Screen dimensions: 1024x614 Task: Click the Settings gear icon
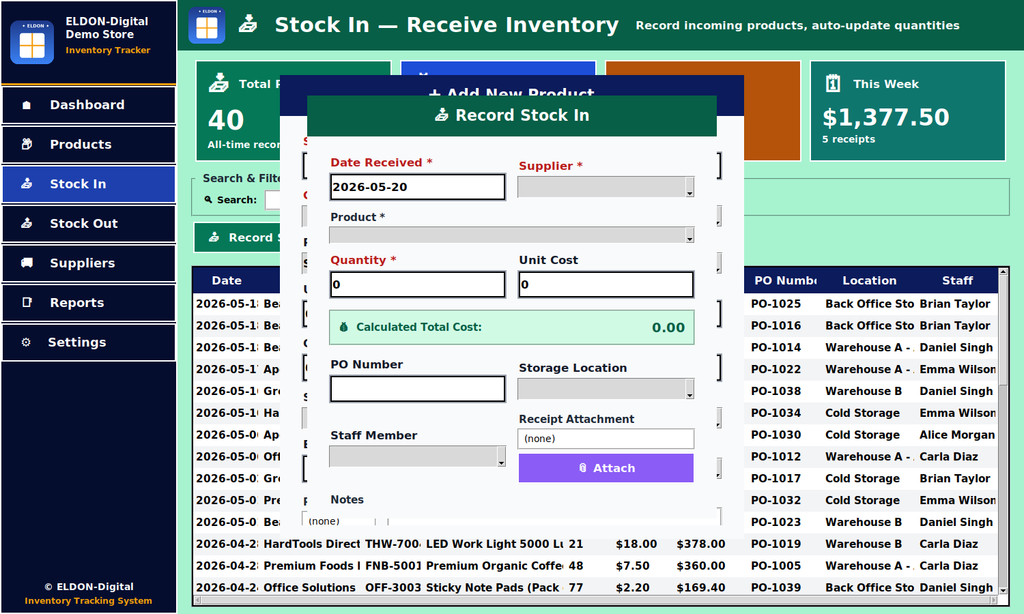tap(26, 342)
